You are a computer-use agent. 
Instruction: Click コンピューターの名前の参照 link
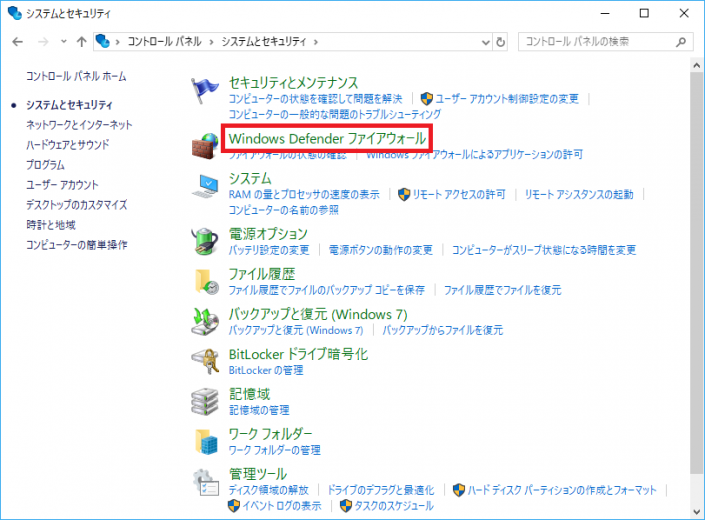[284, 210]
